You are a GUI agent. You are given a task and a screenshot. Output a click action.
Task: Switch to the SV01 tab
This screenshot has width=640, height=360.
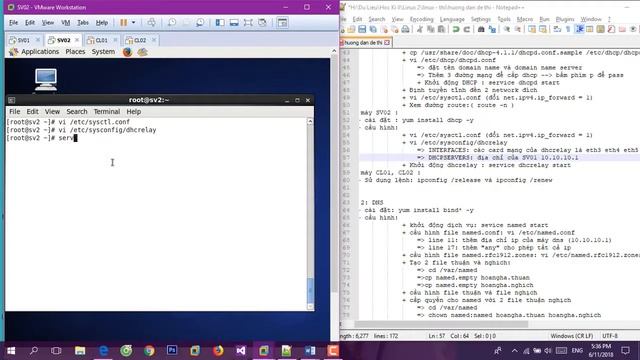click(x=23, y=40)
